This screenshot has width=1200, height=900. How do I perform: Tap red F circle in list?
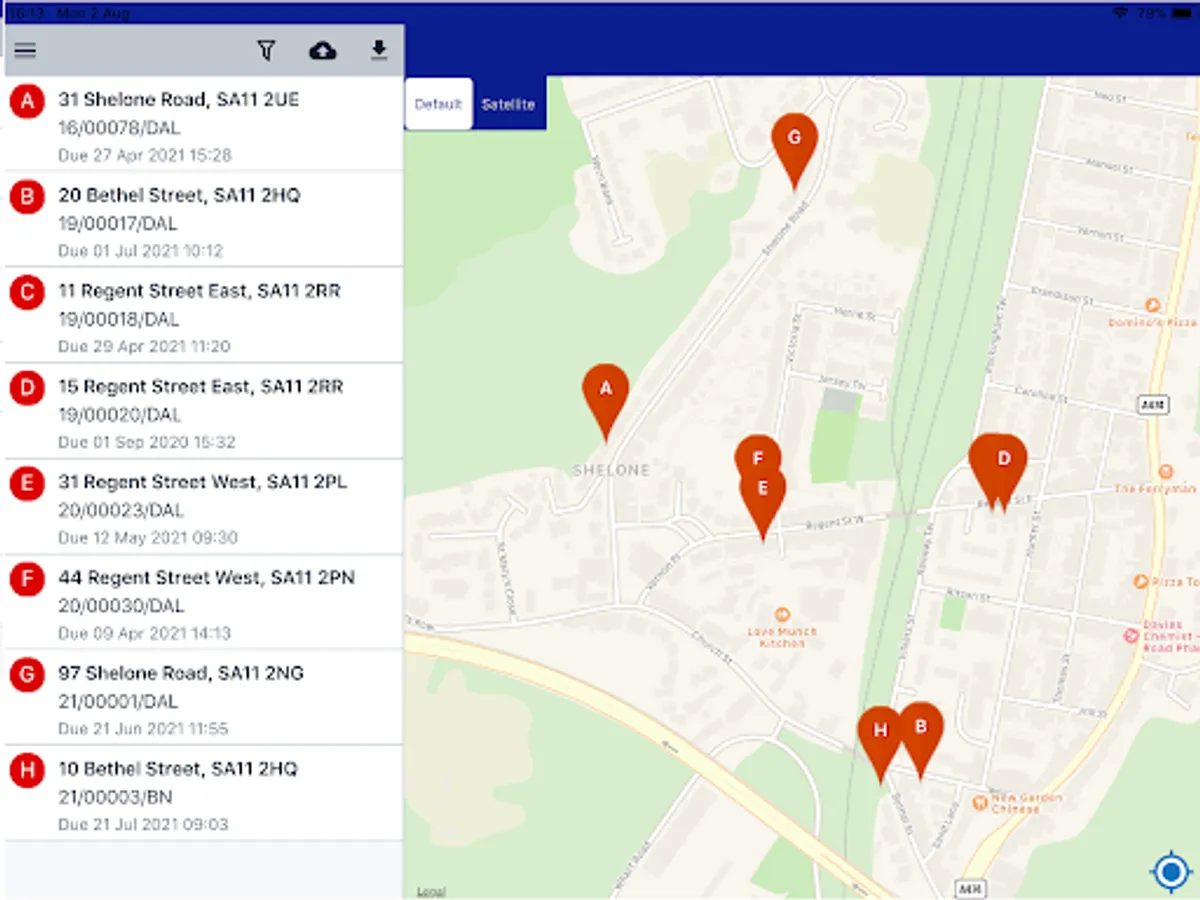point(27,579)
